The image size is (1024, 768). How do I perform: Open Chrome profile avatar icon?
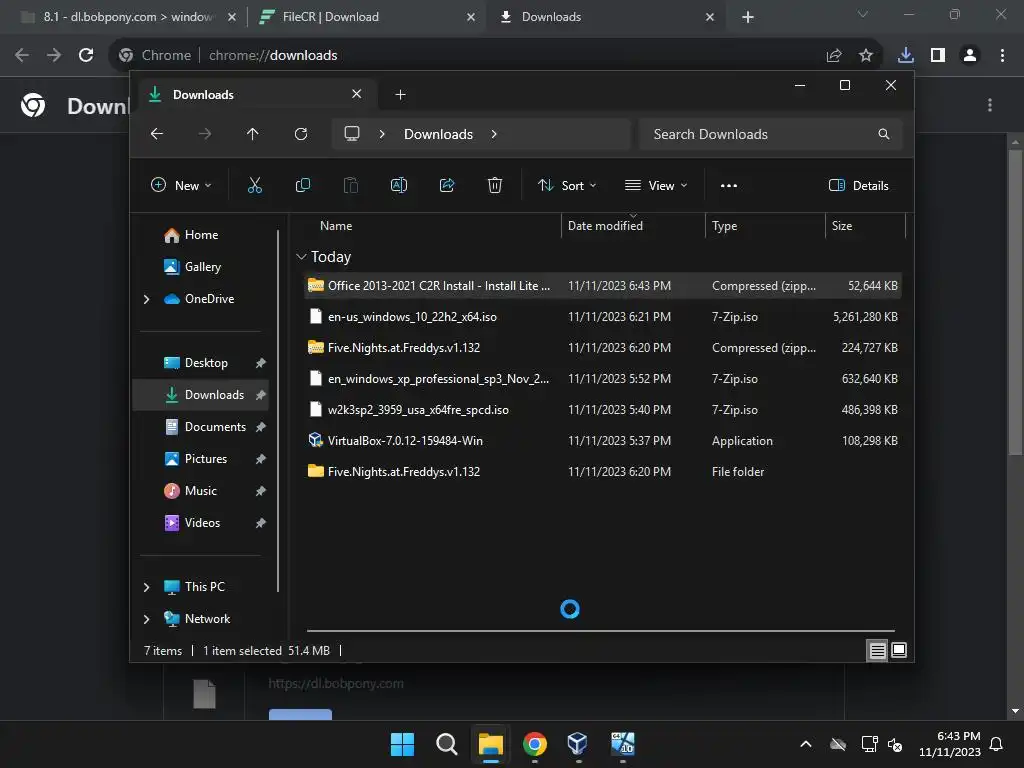[x=970, y=55]
